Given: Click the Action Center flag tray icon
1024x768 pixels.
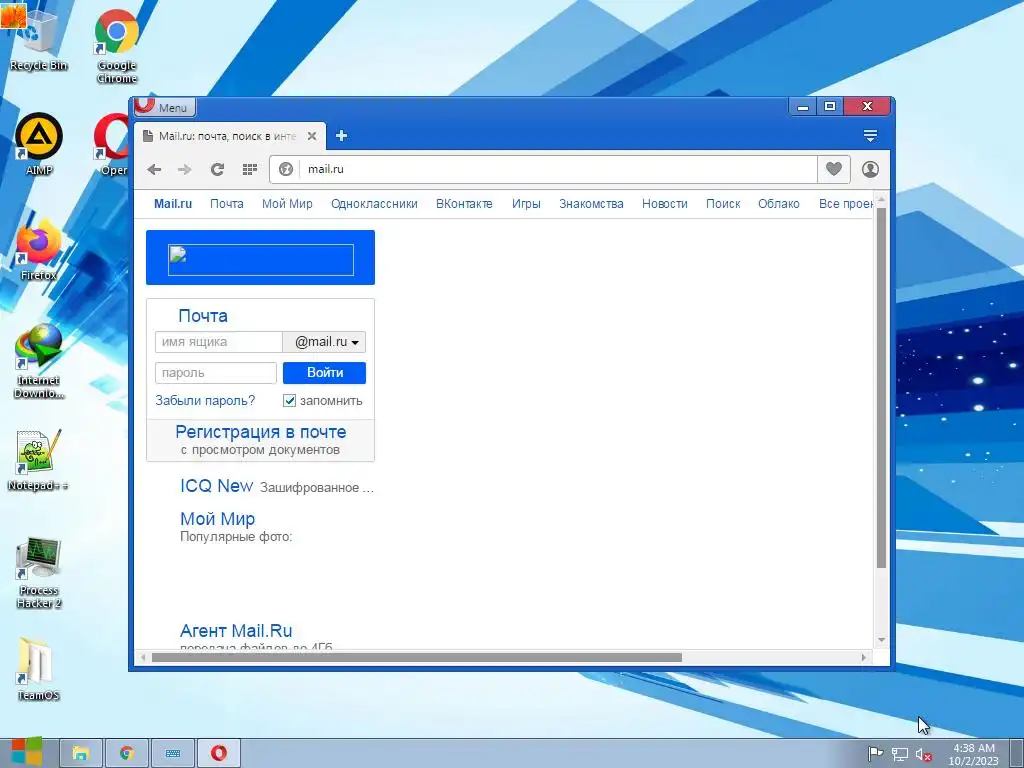Looking at the screenshot, I should [875, 754].
